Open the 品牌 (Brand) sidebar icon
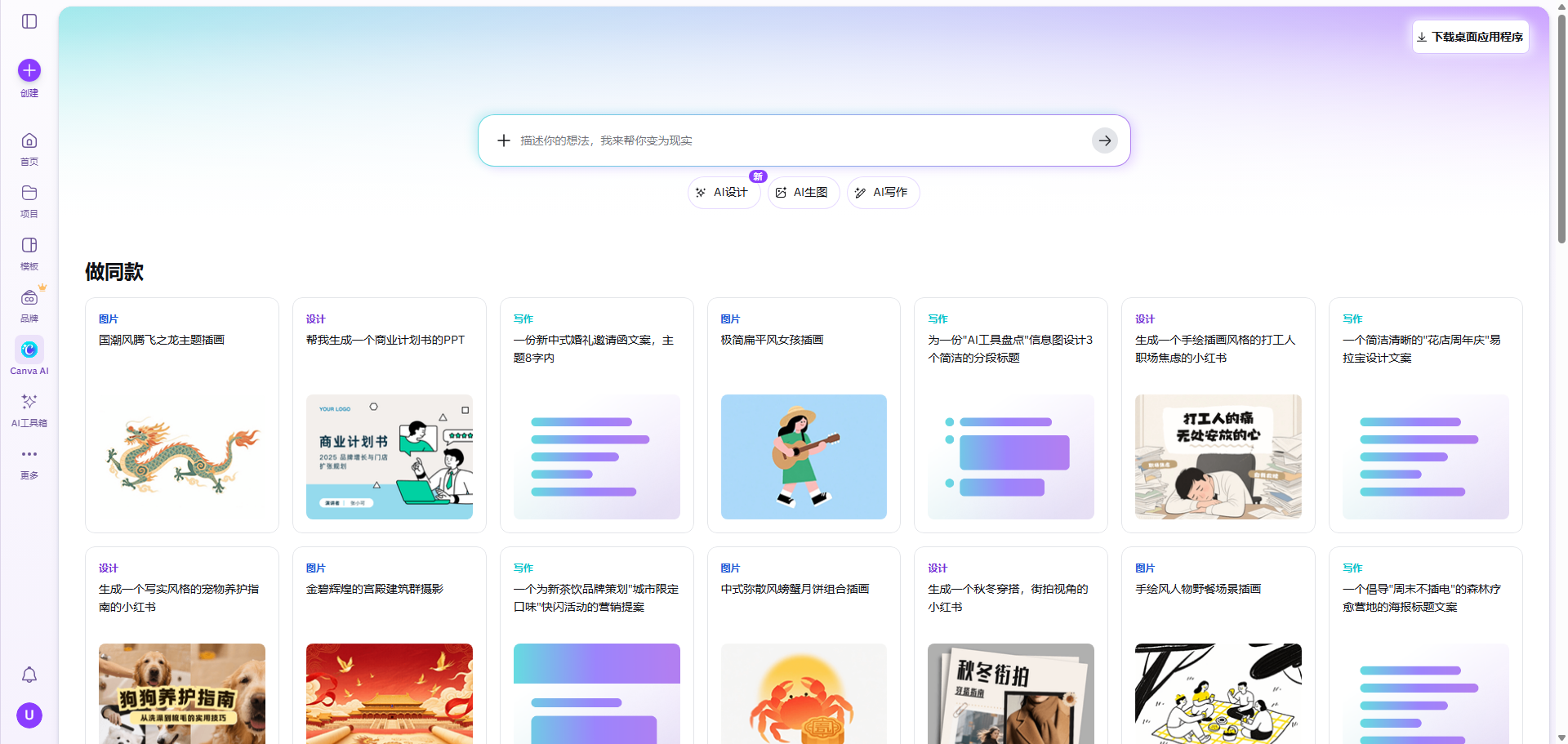The height and width of the screenshot is (744, 1568). [29, 298]
